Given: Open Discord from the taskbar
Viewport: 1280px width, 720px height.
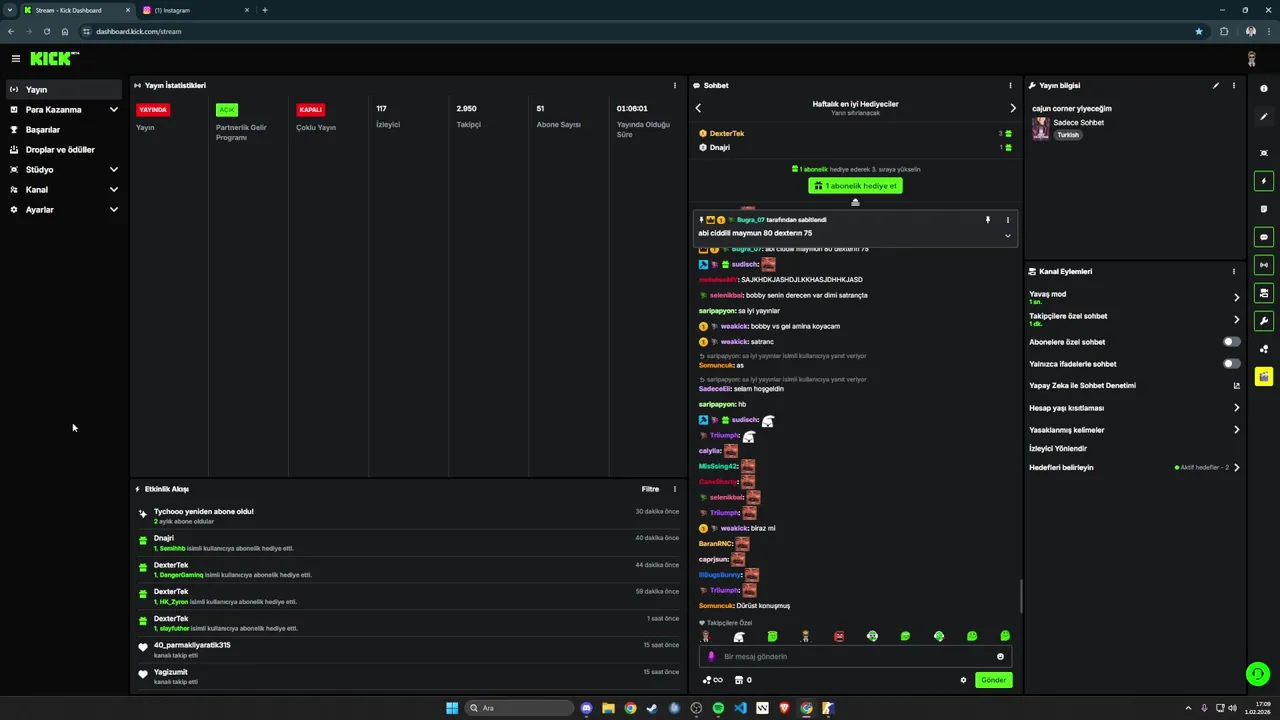Looking at the screenshot, I should coord(586,708).
